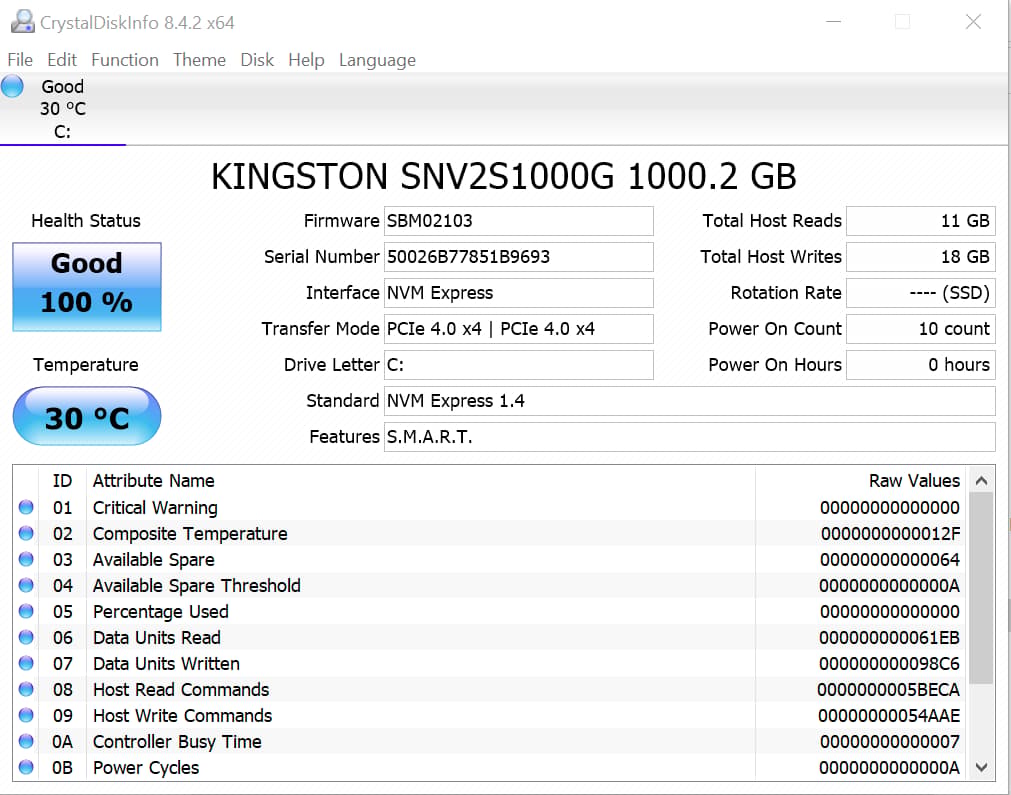Select the Percentage Used attribute name

pos(161,612)
